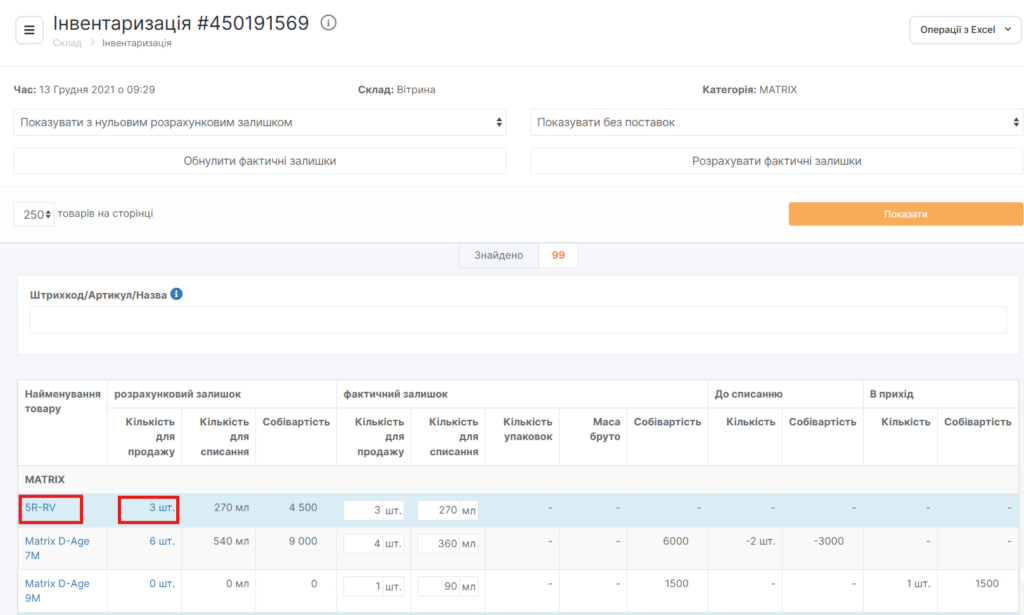1024x615 pixels.
Task: Edit actual sale quantity for Matrix D-Age 7M
Action: [362, 544]
